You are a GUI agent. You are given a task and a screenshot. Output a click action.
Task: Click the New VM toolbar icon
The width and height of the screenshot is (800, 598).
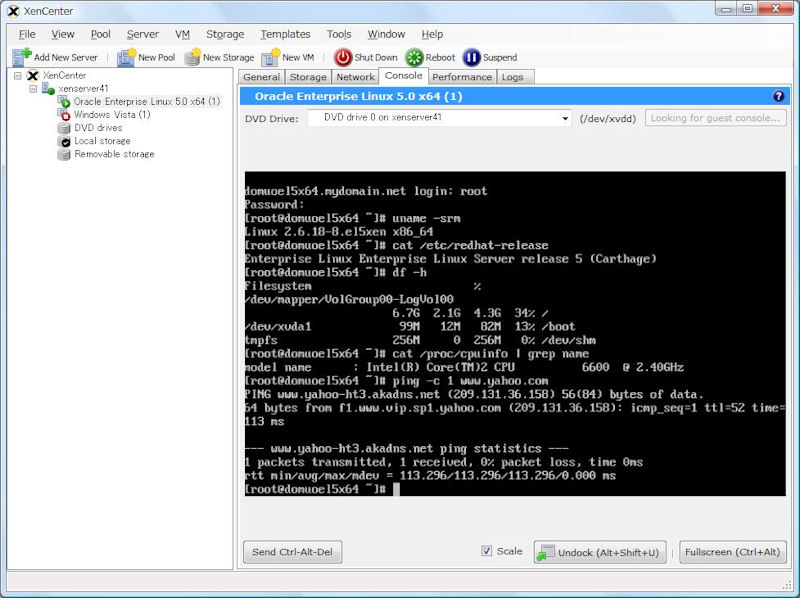pos(270,57)
